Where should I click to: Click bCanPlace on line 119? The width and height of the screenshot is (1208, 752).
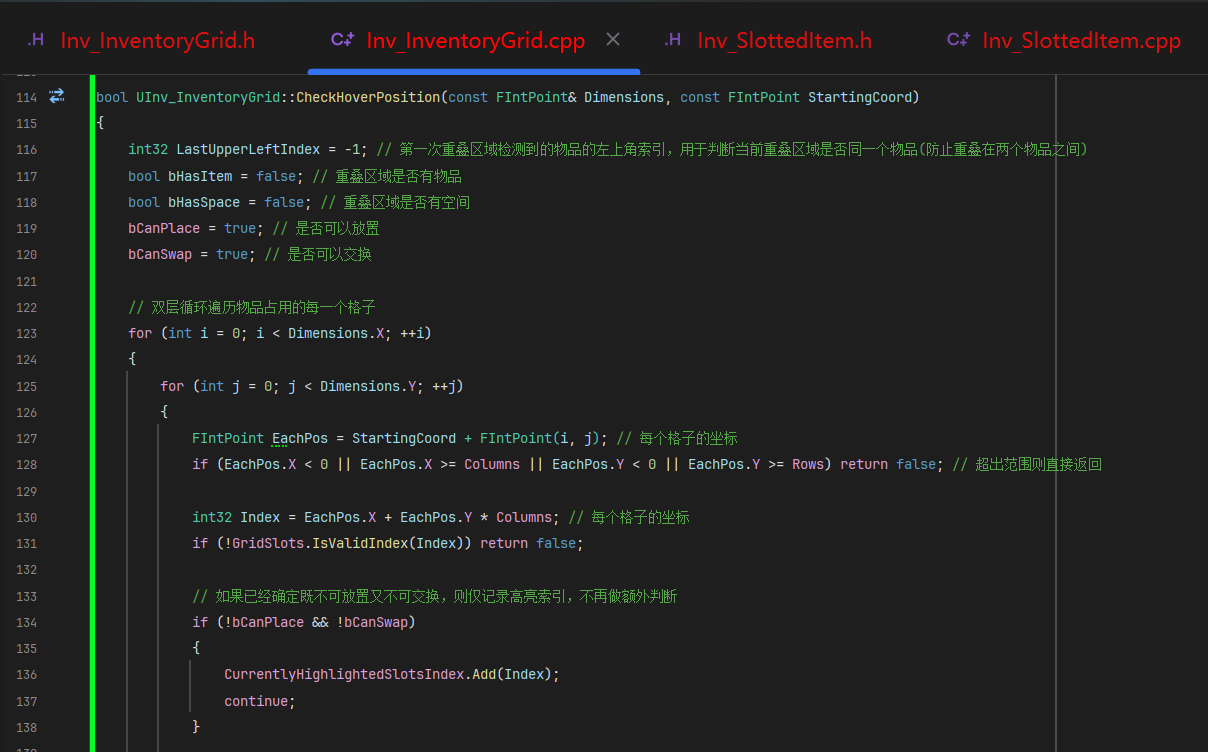tap(164, 228)
